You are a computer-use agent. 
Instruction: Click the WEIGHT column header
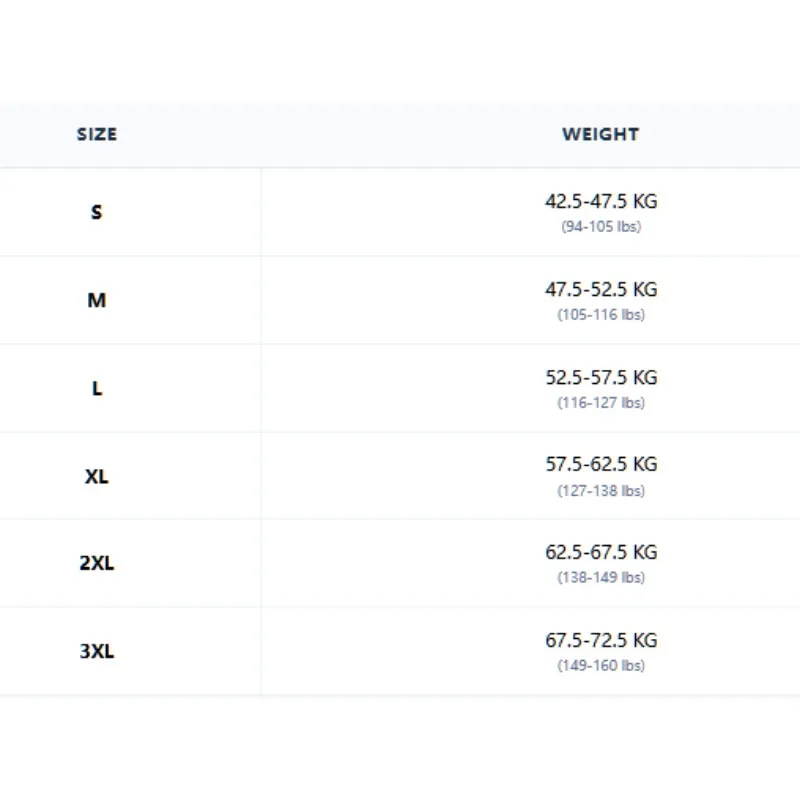[601, 134]
